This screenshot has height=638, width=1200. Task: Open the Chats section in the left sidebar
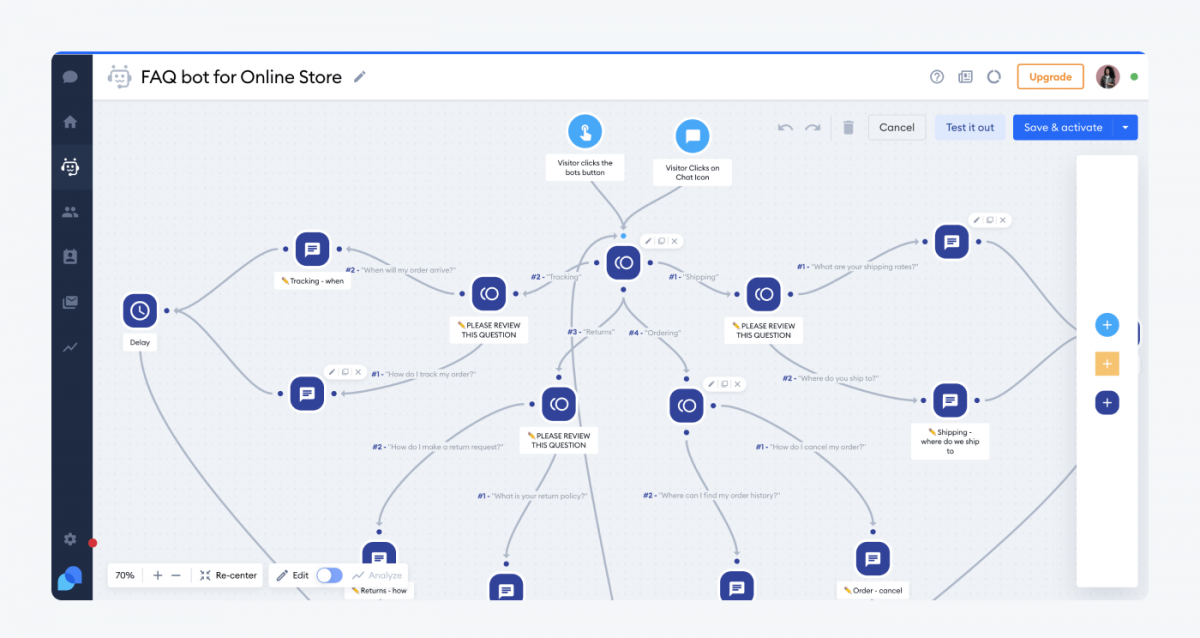[70, 76]
